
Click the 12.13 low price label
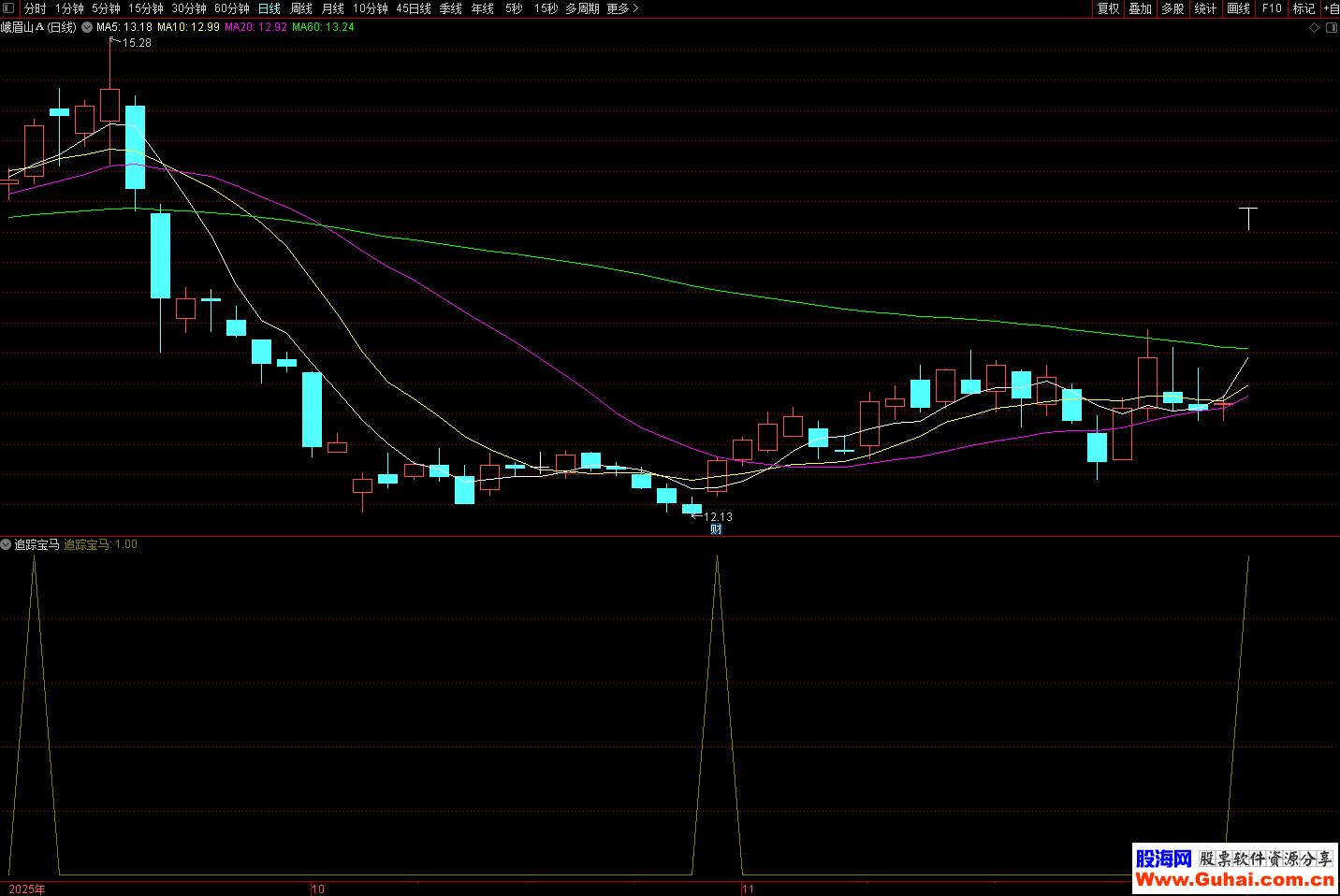718,517
